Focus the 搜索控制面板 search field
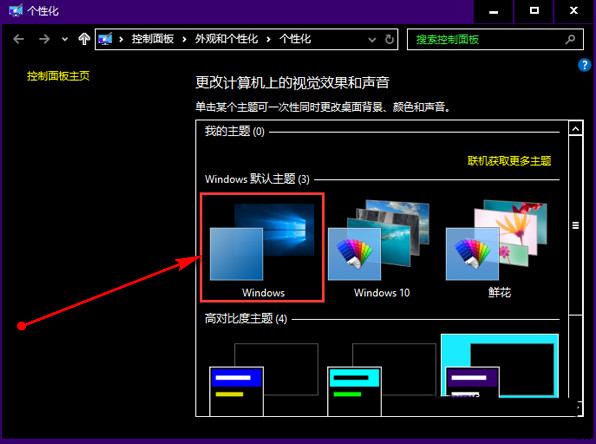This screenshot has width=596, height=444. pos(487,39)
